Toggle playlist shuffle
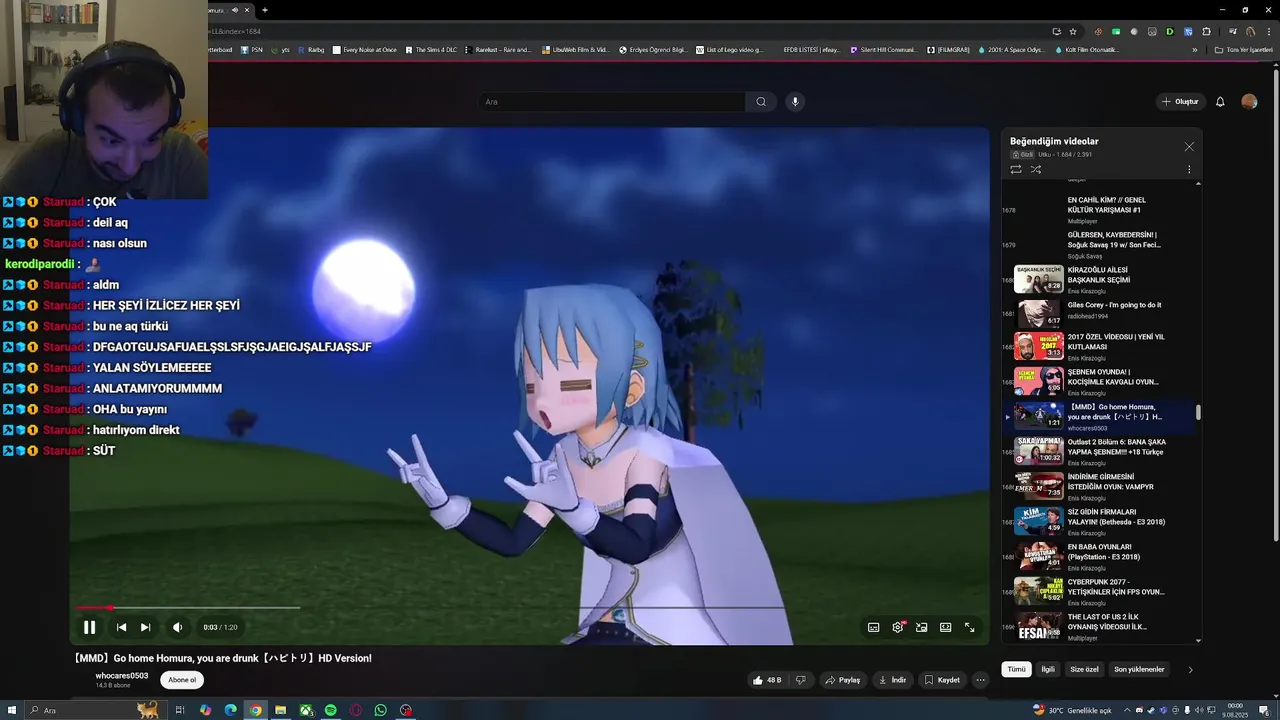 tap(1036, 169)
